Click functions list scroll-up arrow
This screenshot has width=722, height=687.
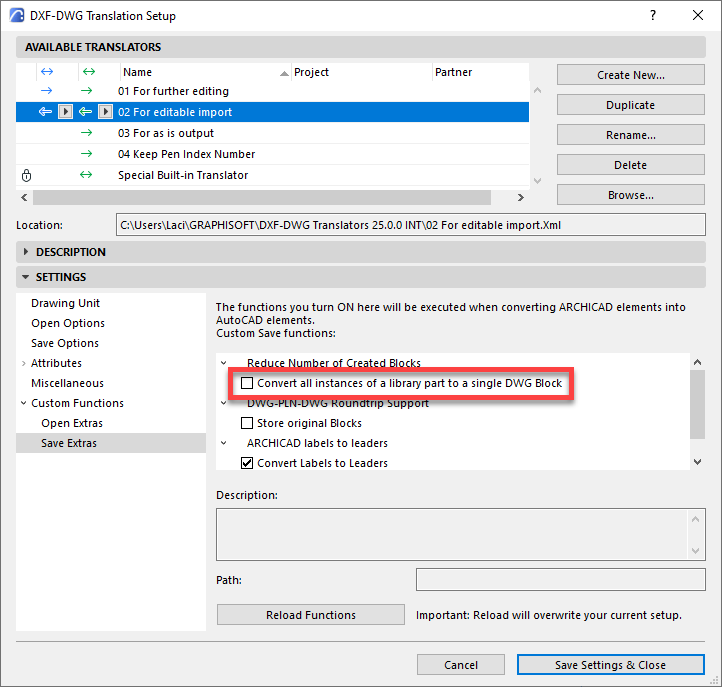(698, 362)
